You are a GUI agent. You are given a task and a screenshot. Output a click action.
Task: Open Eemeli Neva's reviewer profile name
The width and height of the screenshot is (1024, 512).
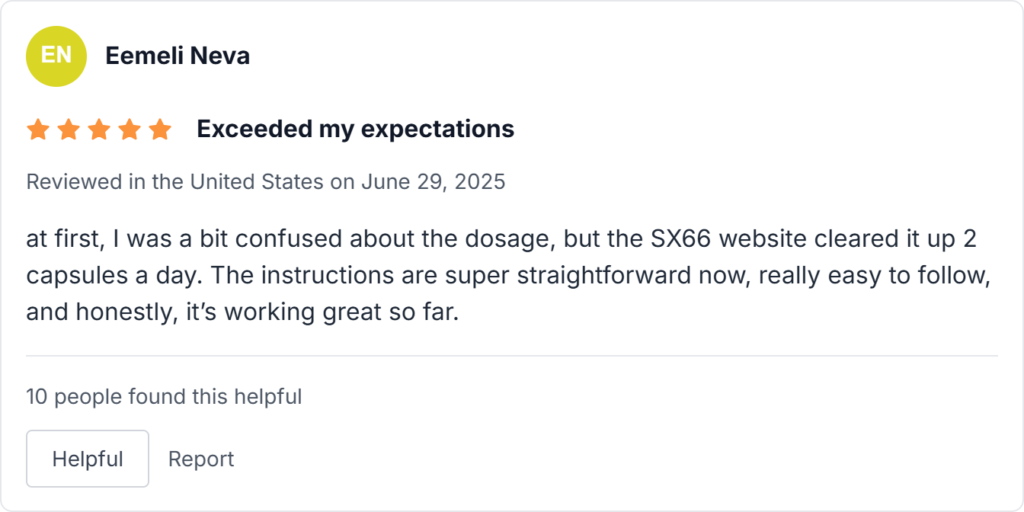(x=177, y=56)
